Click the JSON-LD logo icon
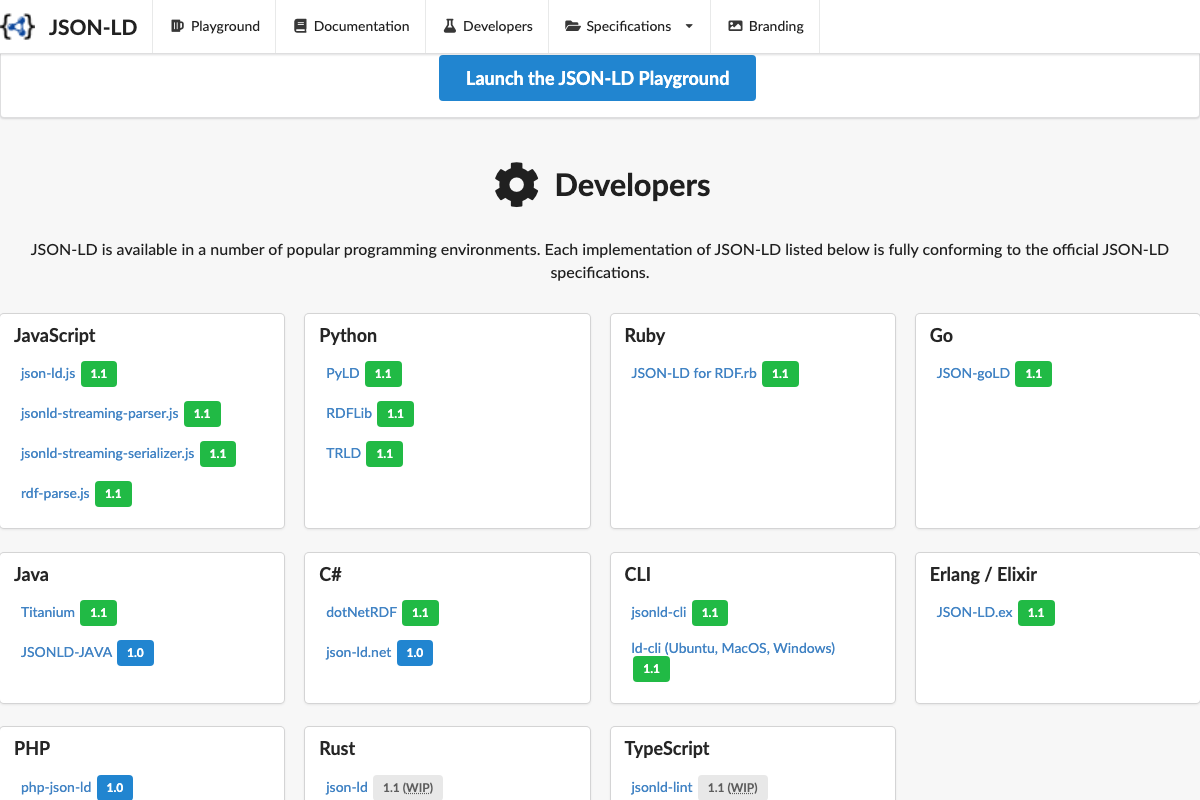This screenshot has width=1200, height=800. 17,26
